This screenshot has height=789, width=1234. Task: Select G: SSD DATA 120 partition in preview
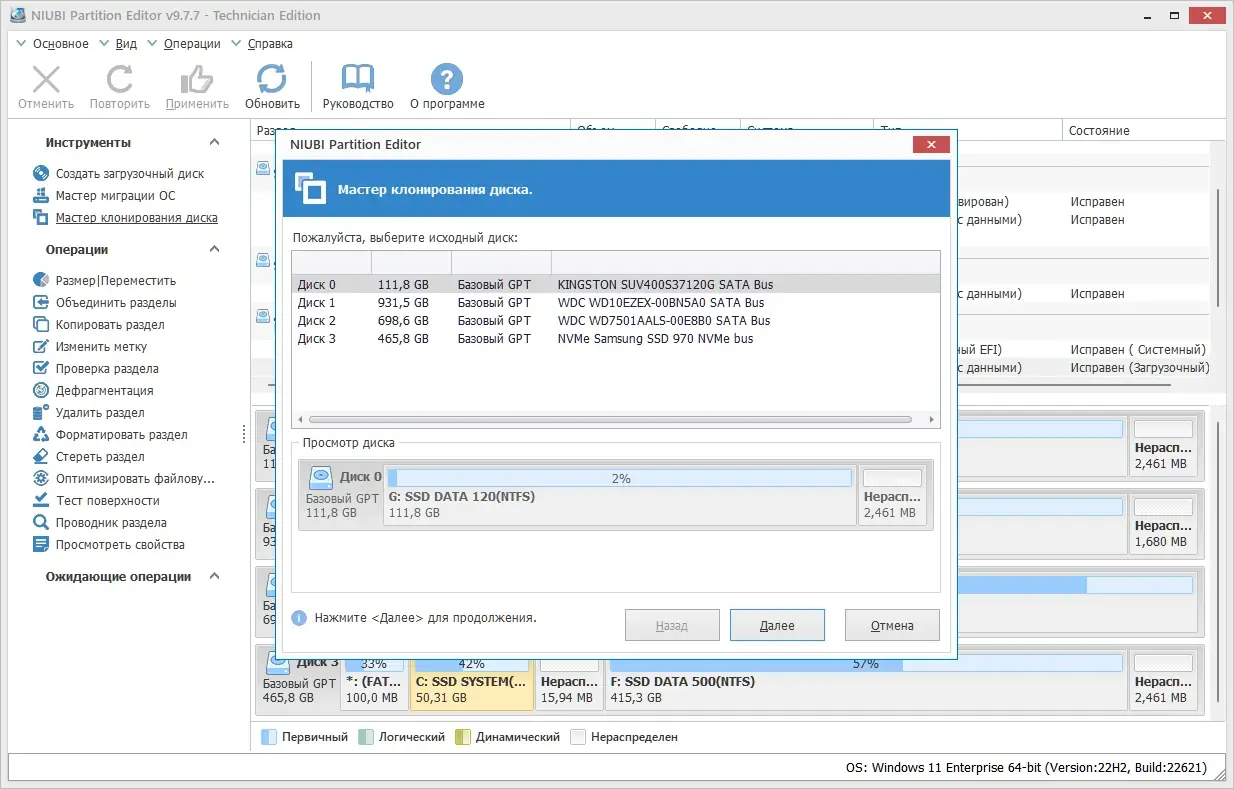pyautogui.click(x=620, y=493)
